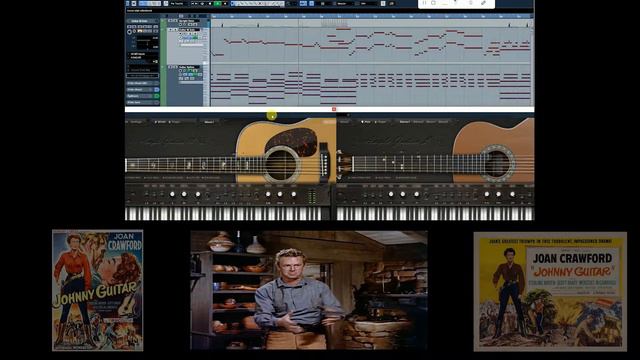Image resolution: width=640 pixels, height=360 pixels.
Task: Click the soundhole of the left Martin guitar
Action: point(281,164)
